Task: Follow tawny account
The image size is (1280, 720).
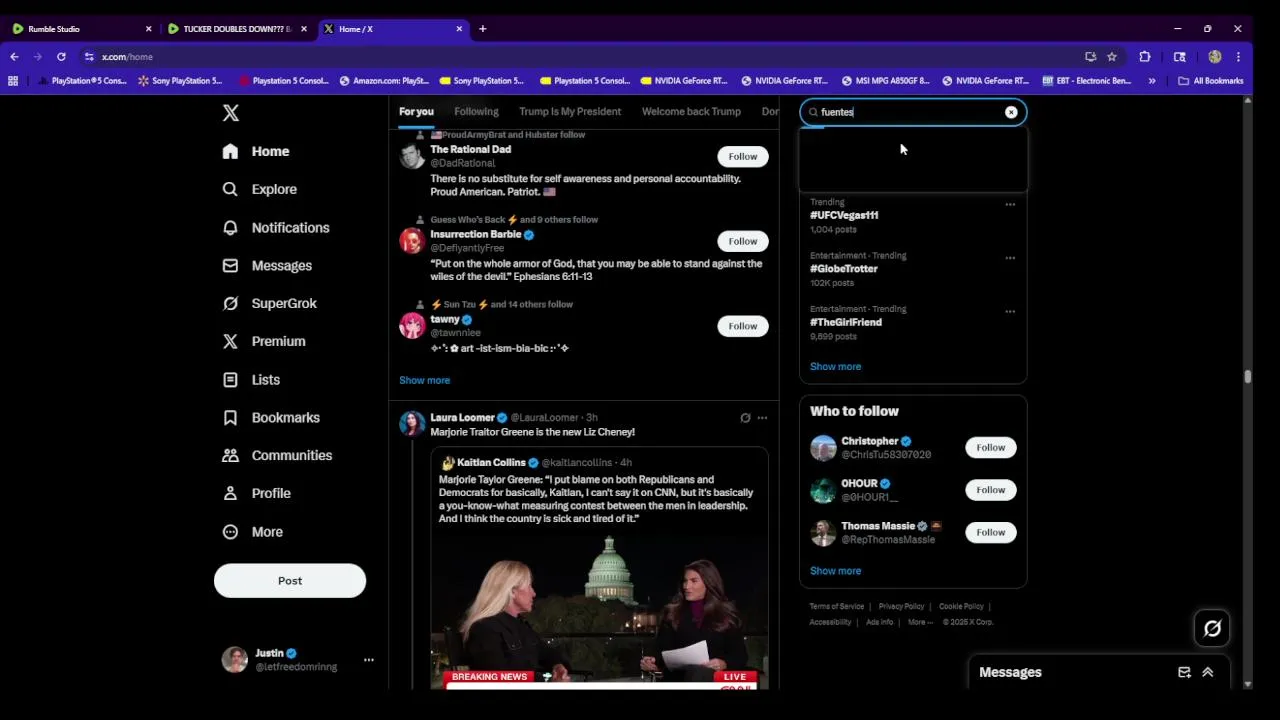Action: [x=743, y=326]
